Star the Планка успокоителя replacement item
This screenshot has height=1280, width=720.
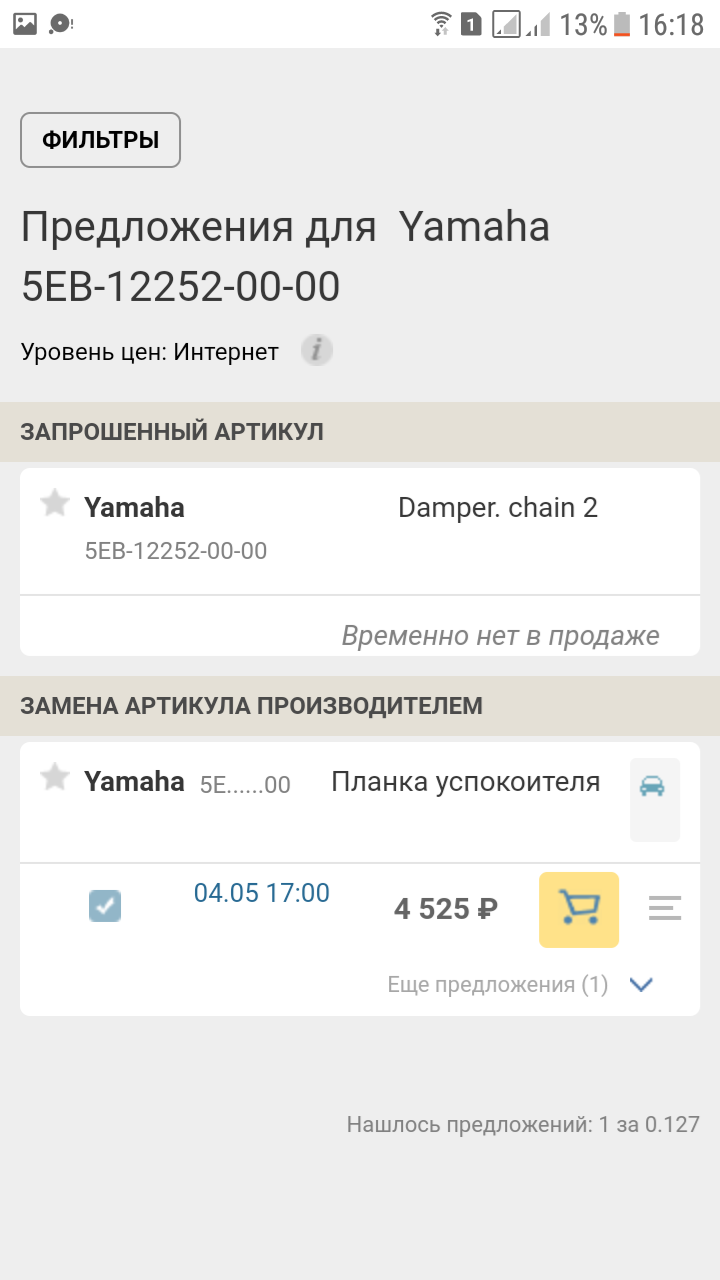coord(55,777)
